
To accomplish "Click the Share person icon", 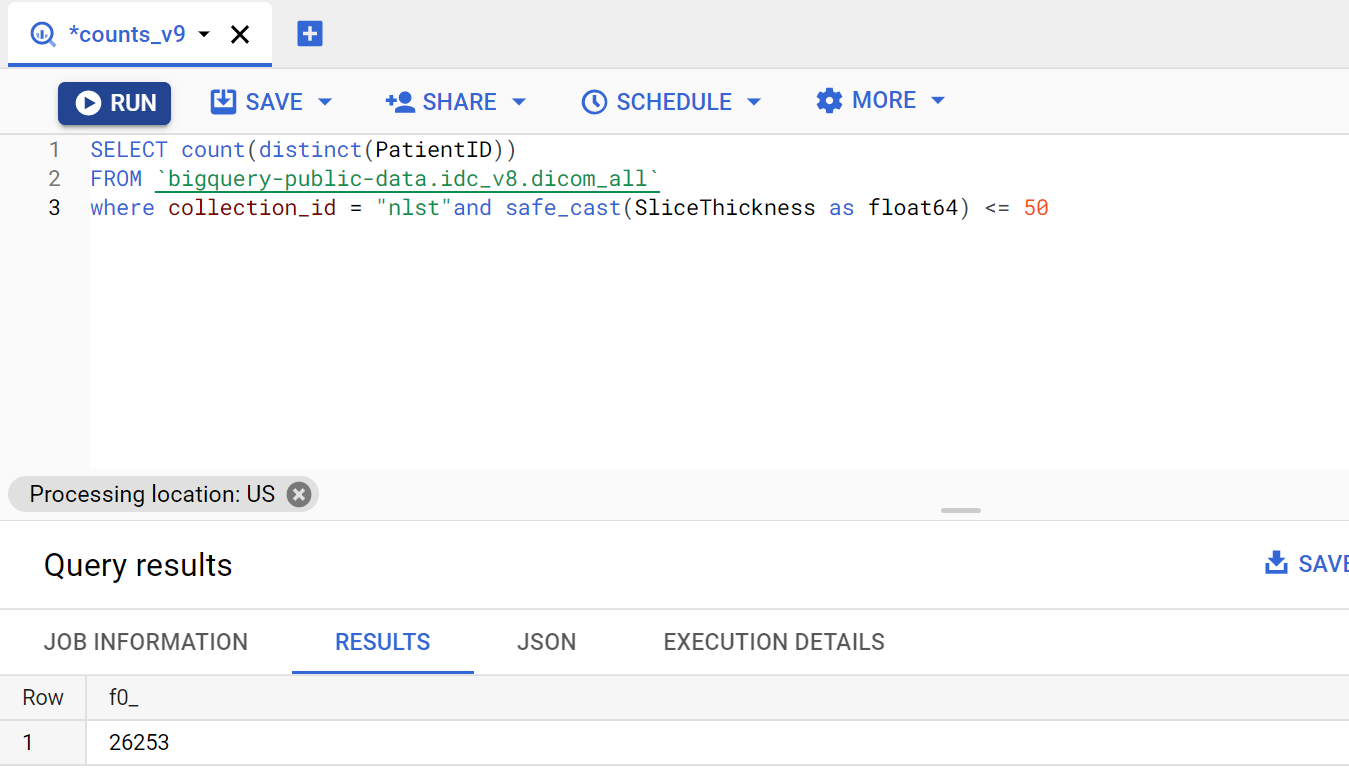I will 401,101.
